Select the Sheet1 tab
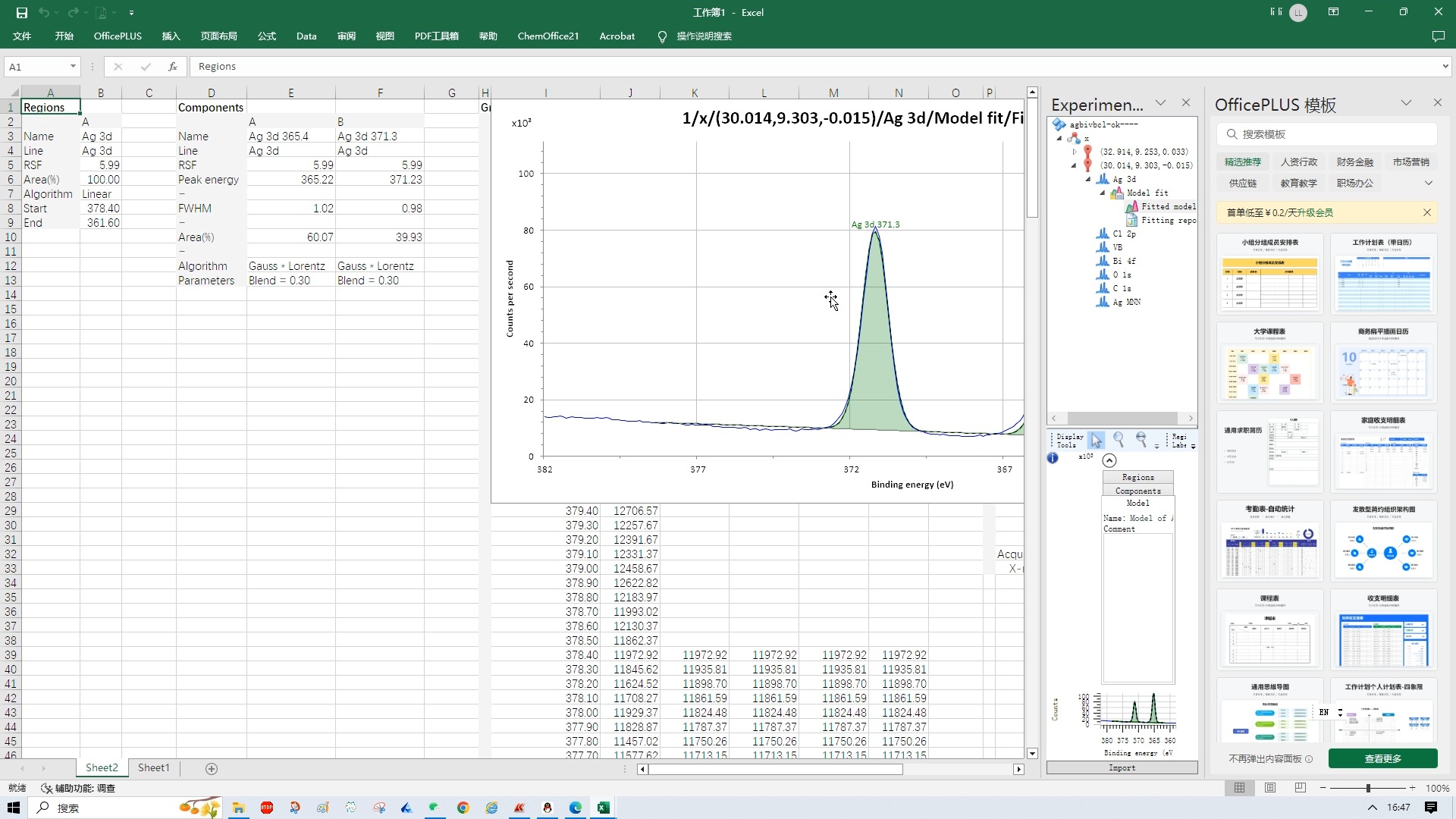The image size is (1456, 819). click(x=153, y=768)
